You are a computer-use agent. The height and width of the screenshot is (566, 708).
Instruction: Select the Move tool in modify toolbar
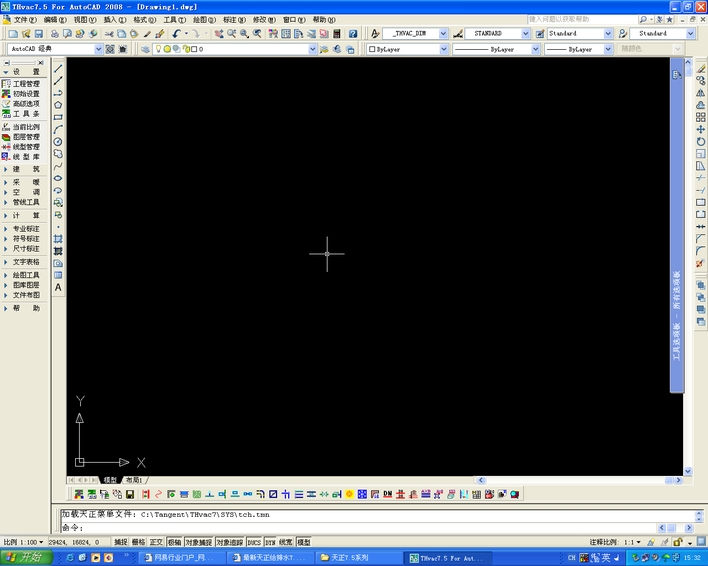click(x=700, y=129)
